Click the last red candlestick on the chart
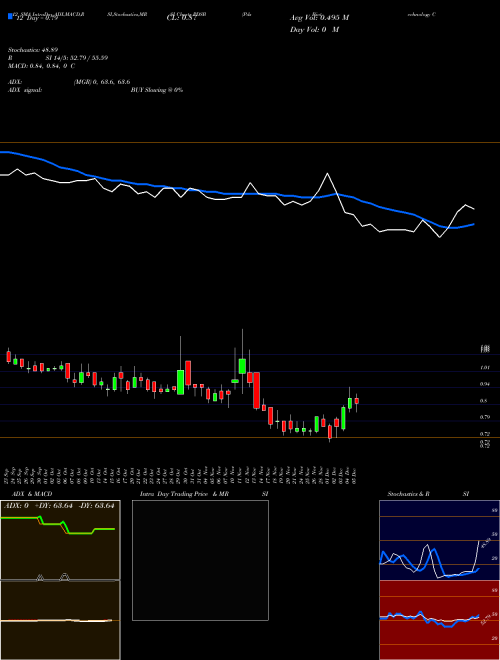The image size is (500, 660). 356,401
